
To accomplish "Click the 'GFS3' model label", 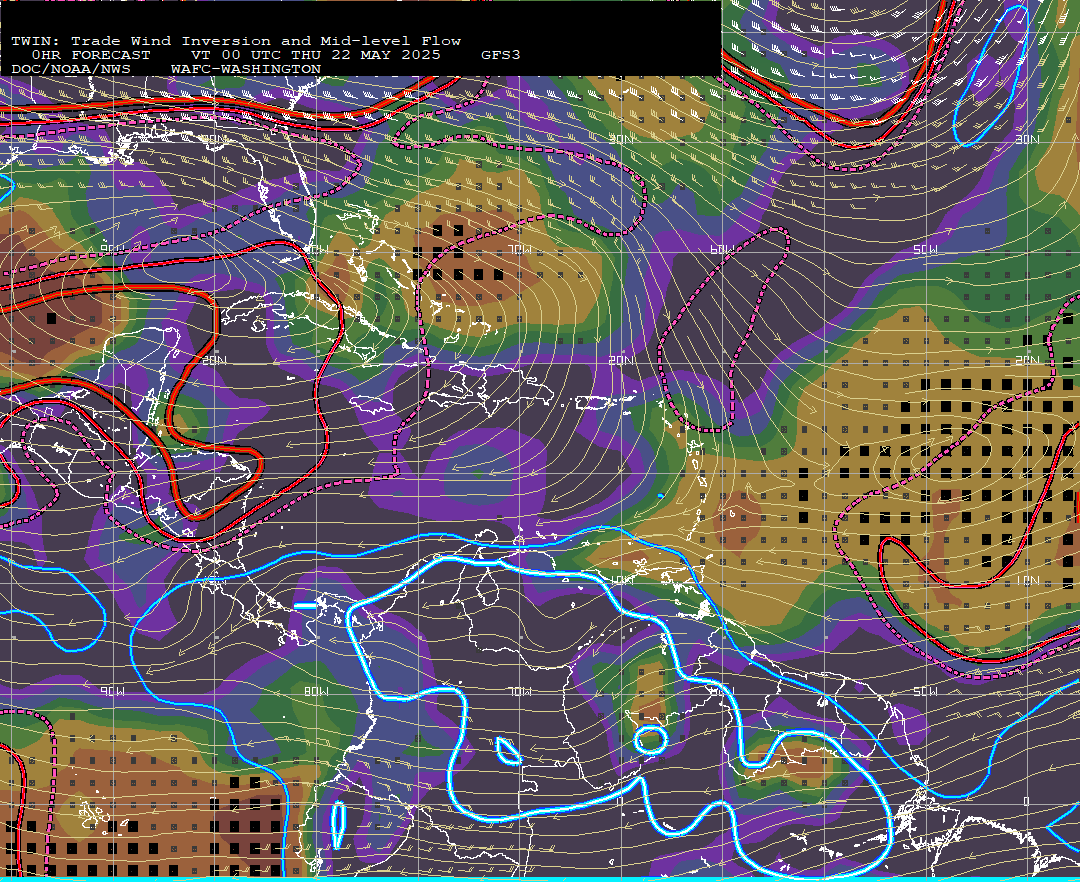I will 501,55.
